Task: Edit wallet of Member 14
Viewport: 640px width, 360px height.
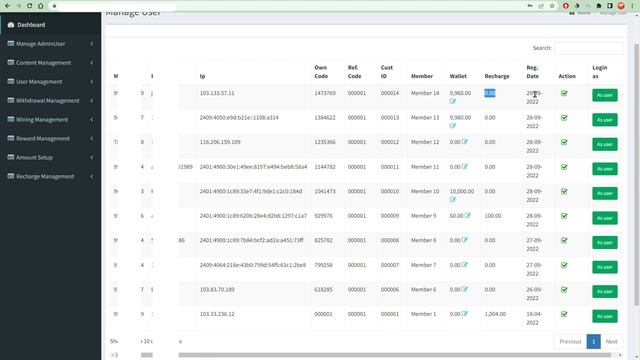Action: point(453,101)
